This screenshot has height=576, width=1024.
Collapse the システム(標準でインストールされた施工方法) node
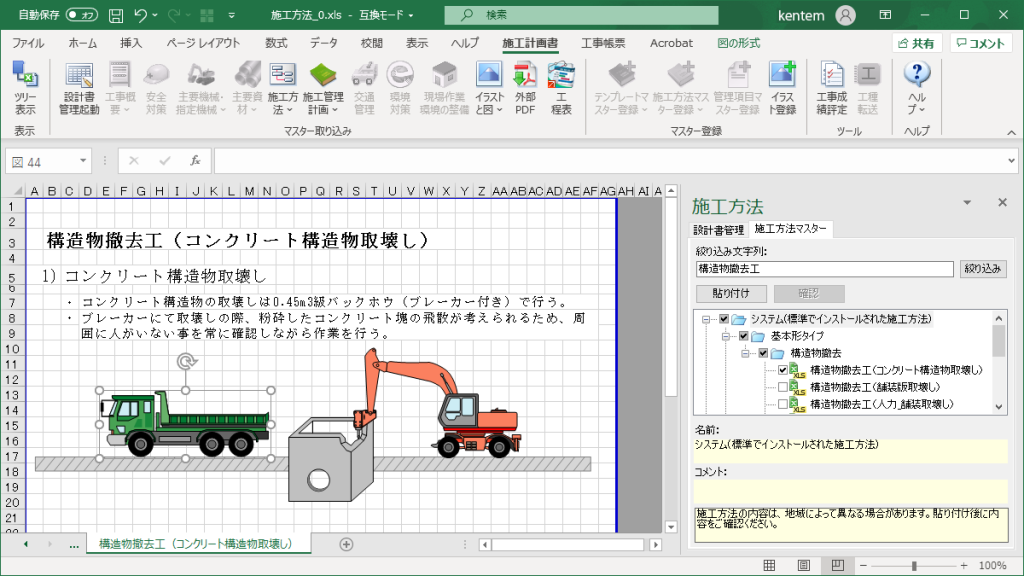(705, 318)
